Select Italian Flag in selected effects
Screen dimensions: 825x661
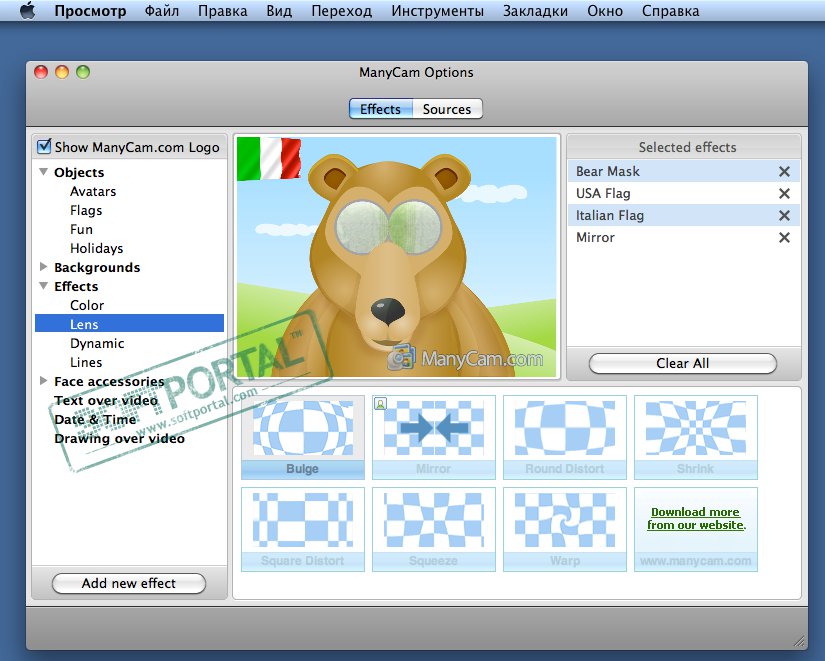click(683, 215)
